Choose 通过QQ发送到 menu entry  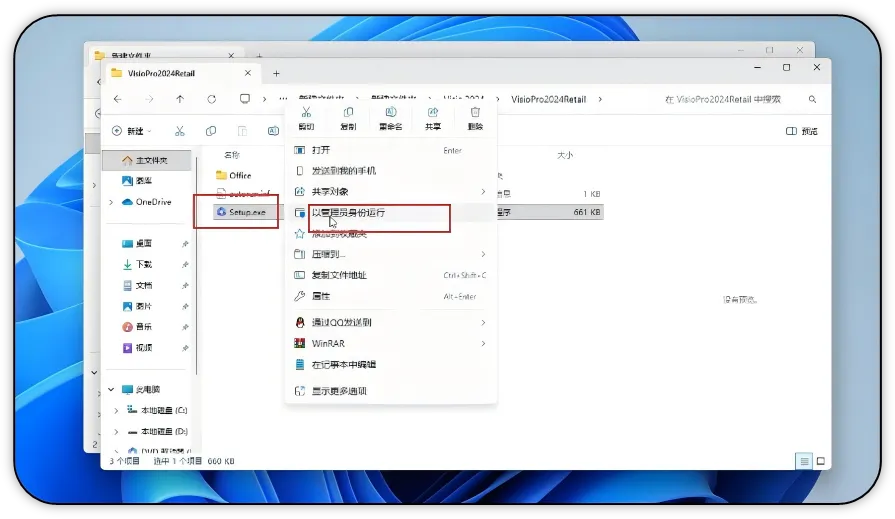(391, 323)
